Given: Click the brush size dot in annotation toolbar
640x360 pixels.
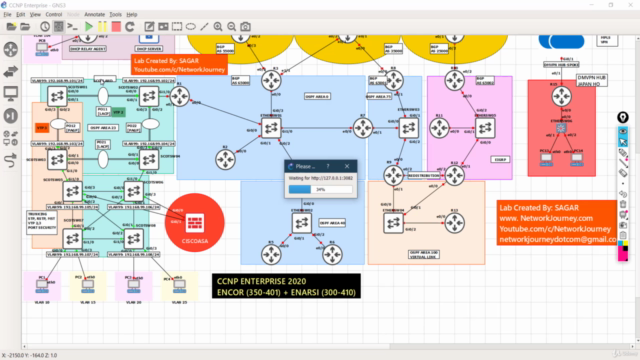Looking at the screenshot, I should point(622,184).
